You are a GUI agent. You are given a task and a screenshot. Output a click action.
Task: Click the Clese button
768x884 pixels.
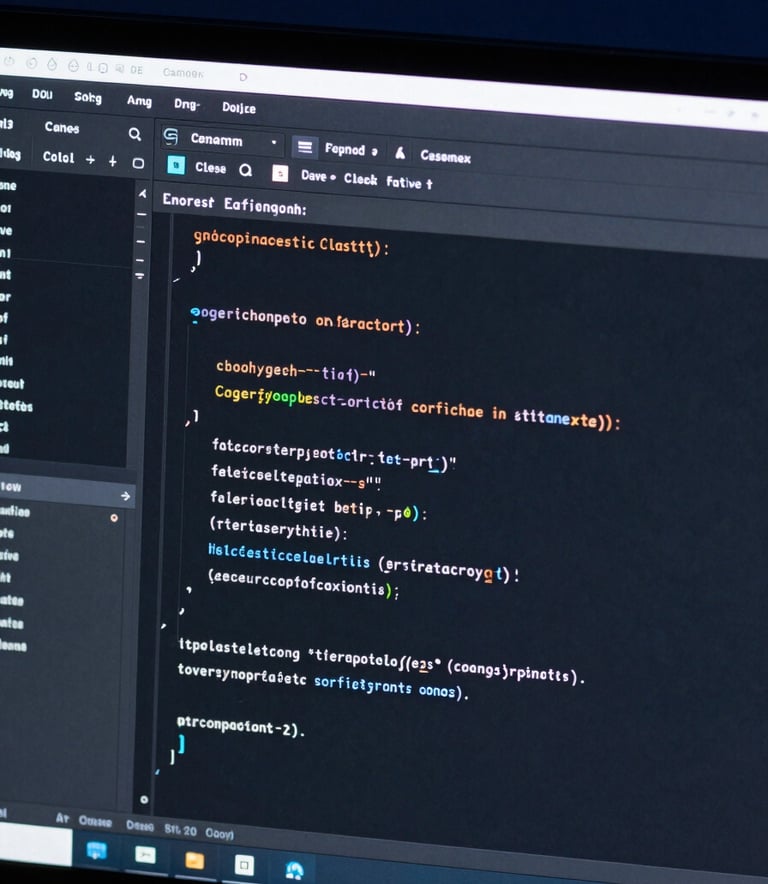tap(210, 167)
